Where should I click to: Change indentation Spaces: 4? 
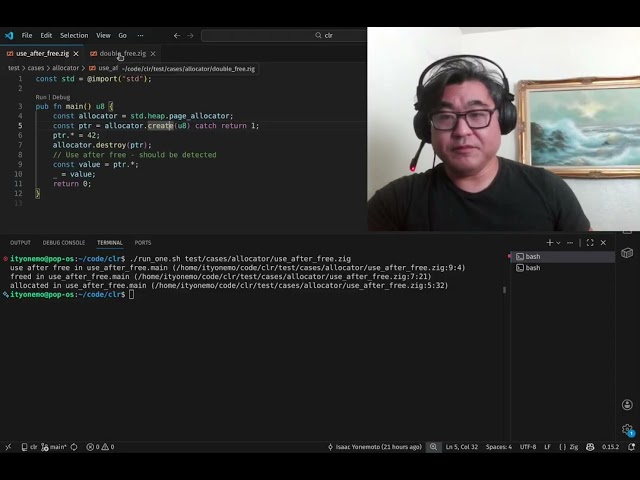498,447
